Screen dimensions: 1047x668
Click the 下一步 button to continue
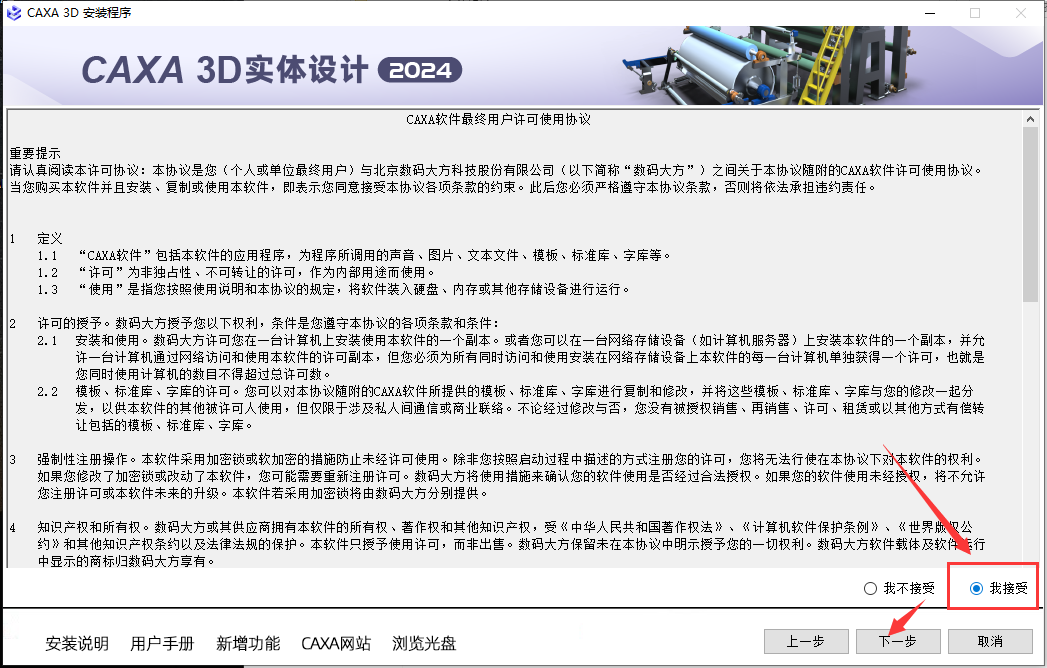tap(897, 641)
